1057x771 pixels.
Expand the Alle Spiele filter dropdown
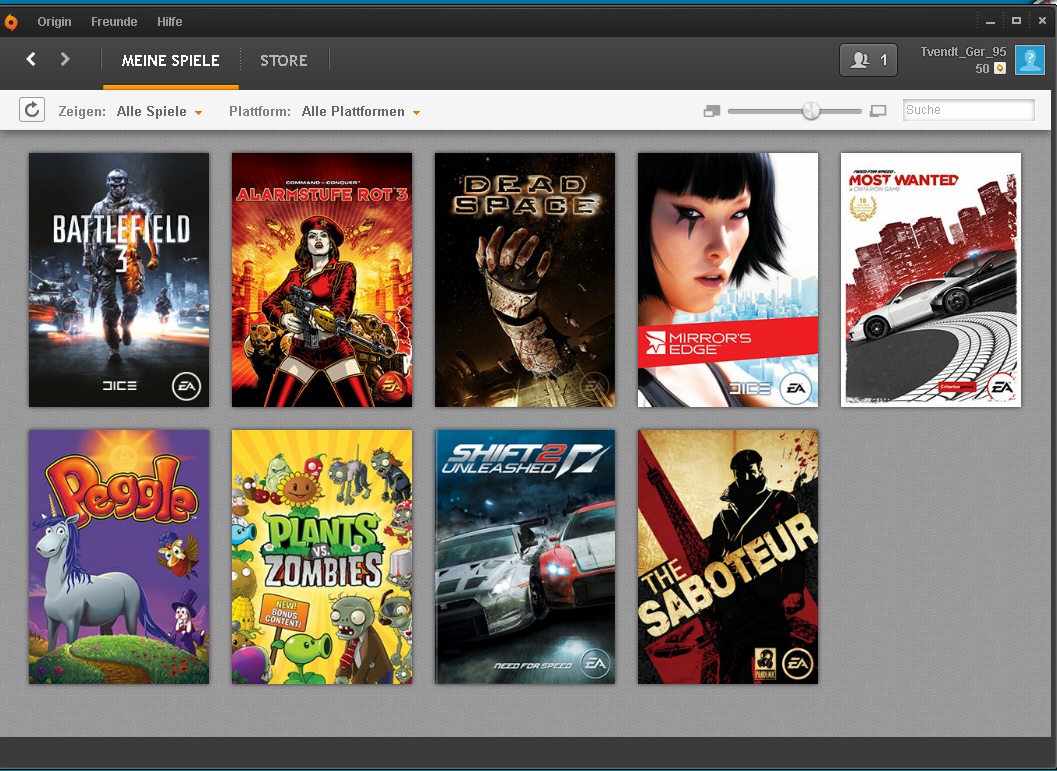click(159, 111)
